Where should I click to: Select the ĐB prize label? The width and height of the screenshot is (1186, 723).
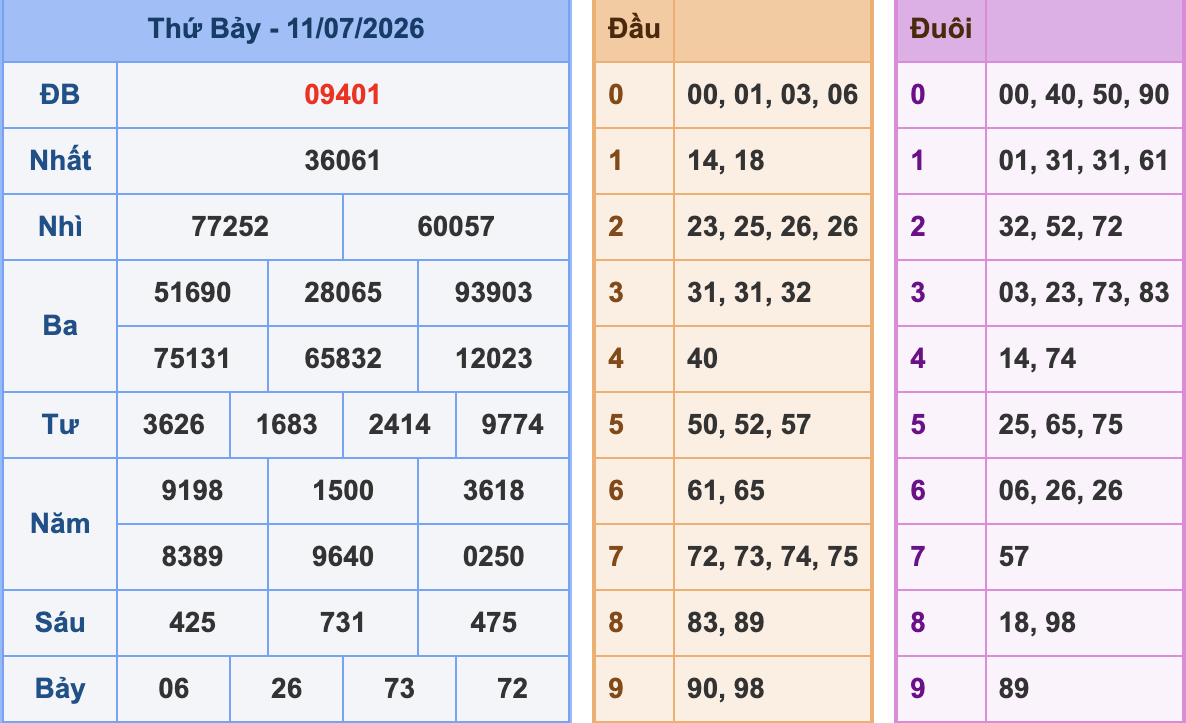[x=60, y=95]
